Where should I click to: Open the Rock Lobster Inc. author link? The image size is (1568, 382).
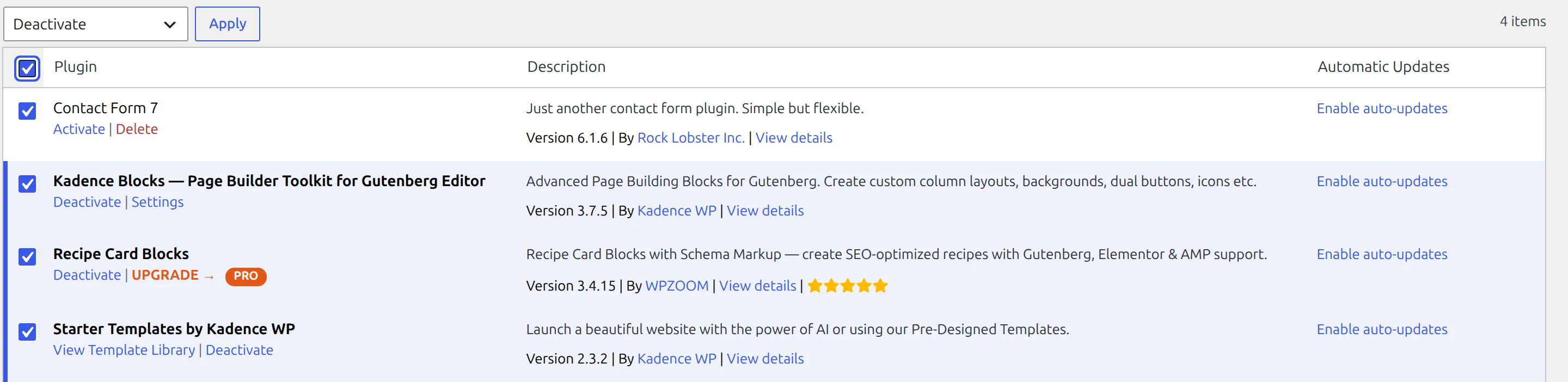point(691,138)
